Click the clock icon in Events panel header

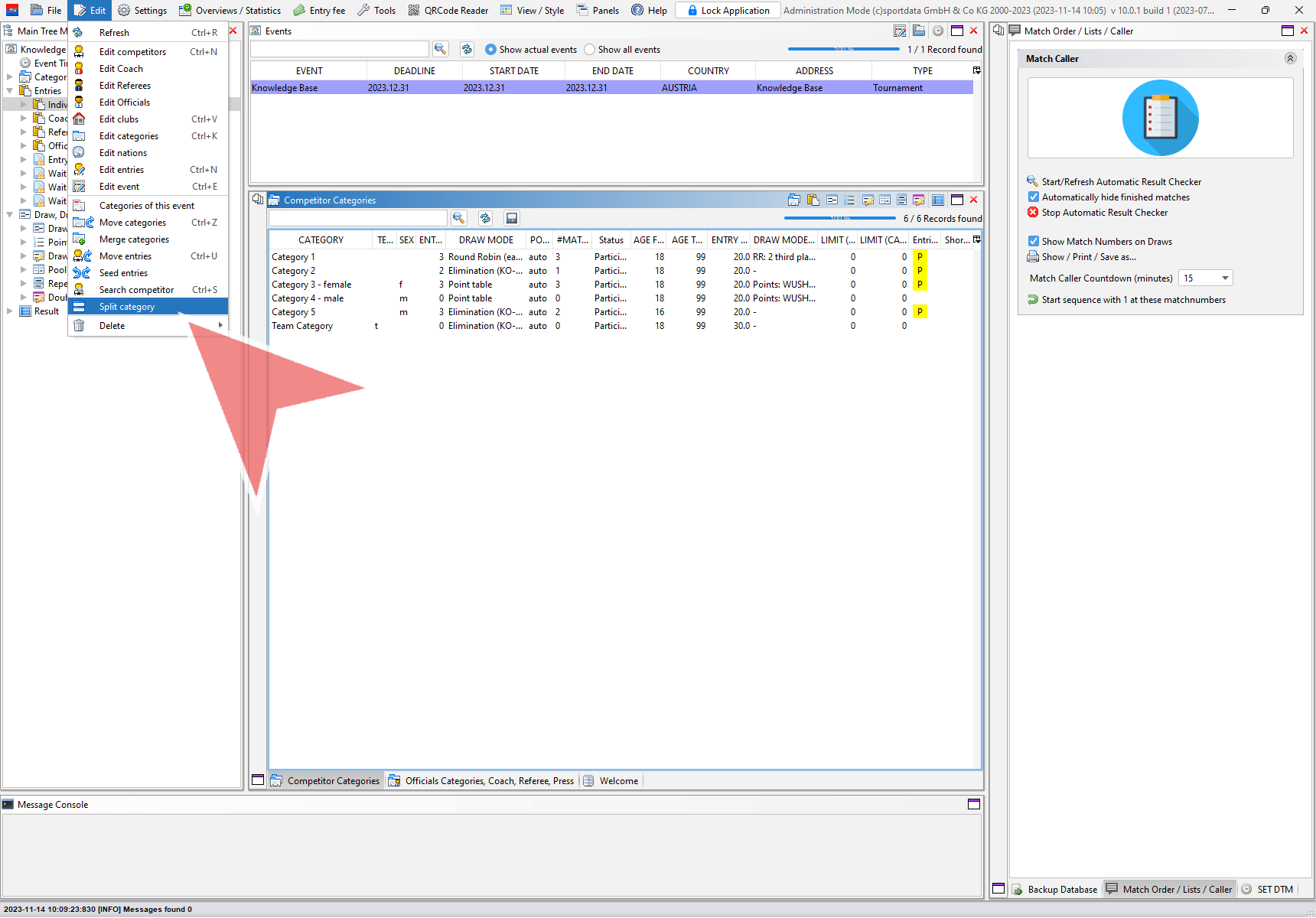coord(937,31)
